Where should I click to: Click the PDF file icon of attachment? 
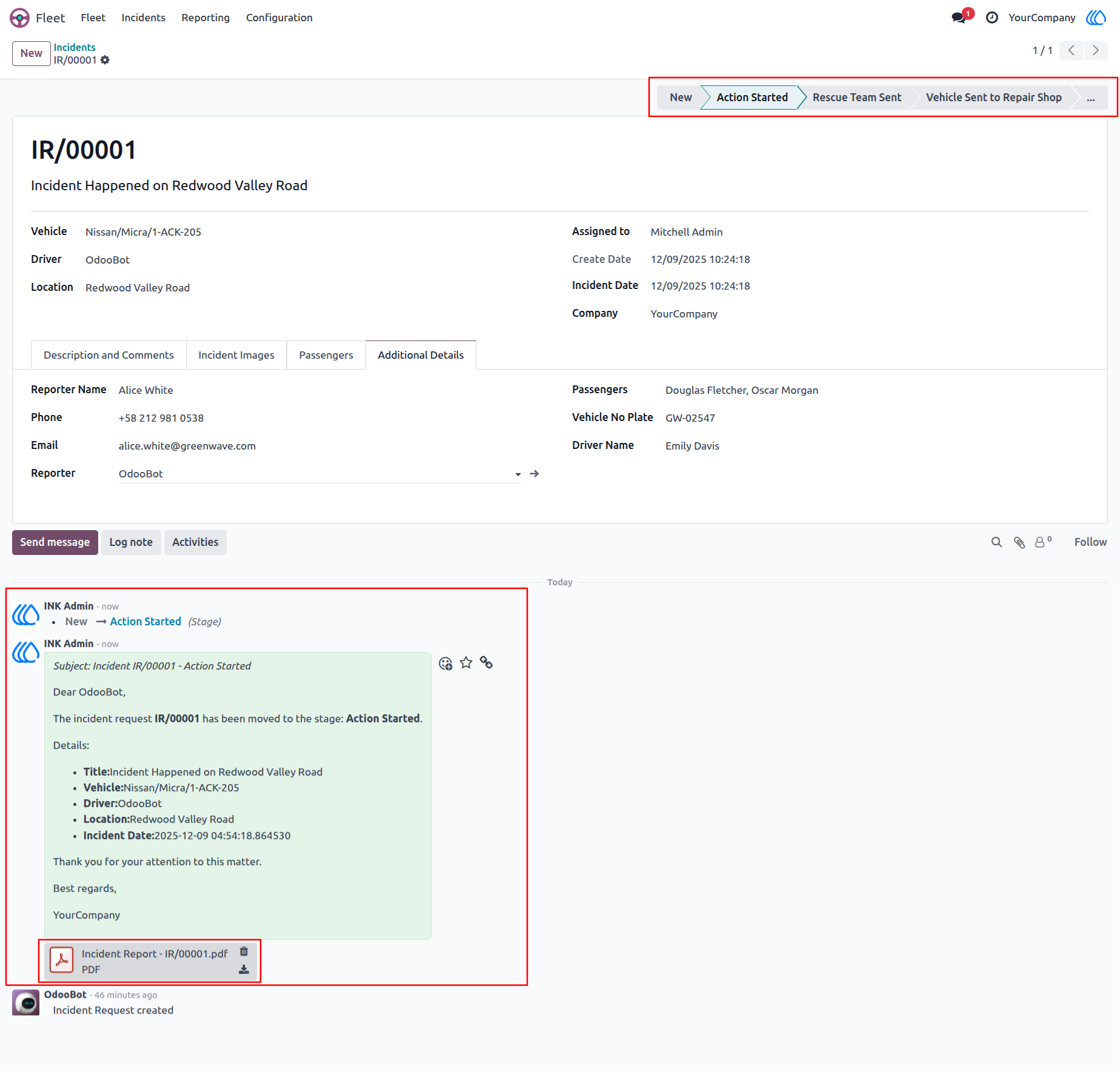(62, 960)
